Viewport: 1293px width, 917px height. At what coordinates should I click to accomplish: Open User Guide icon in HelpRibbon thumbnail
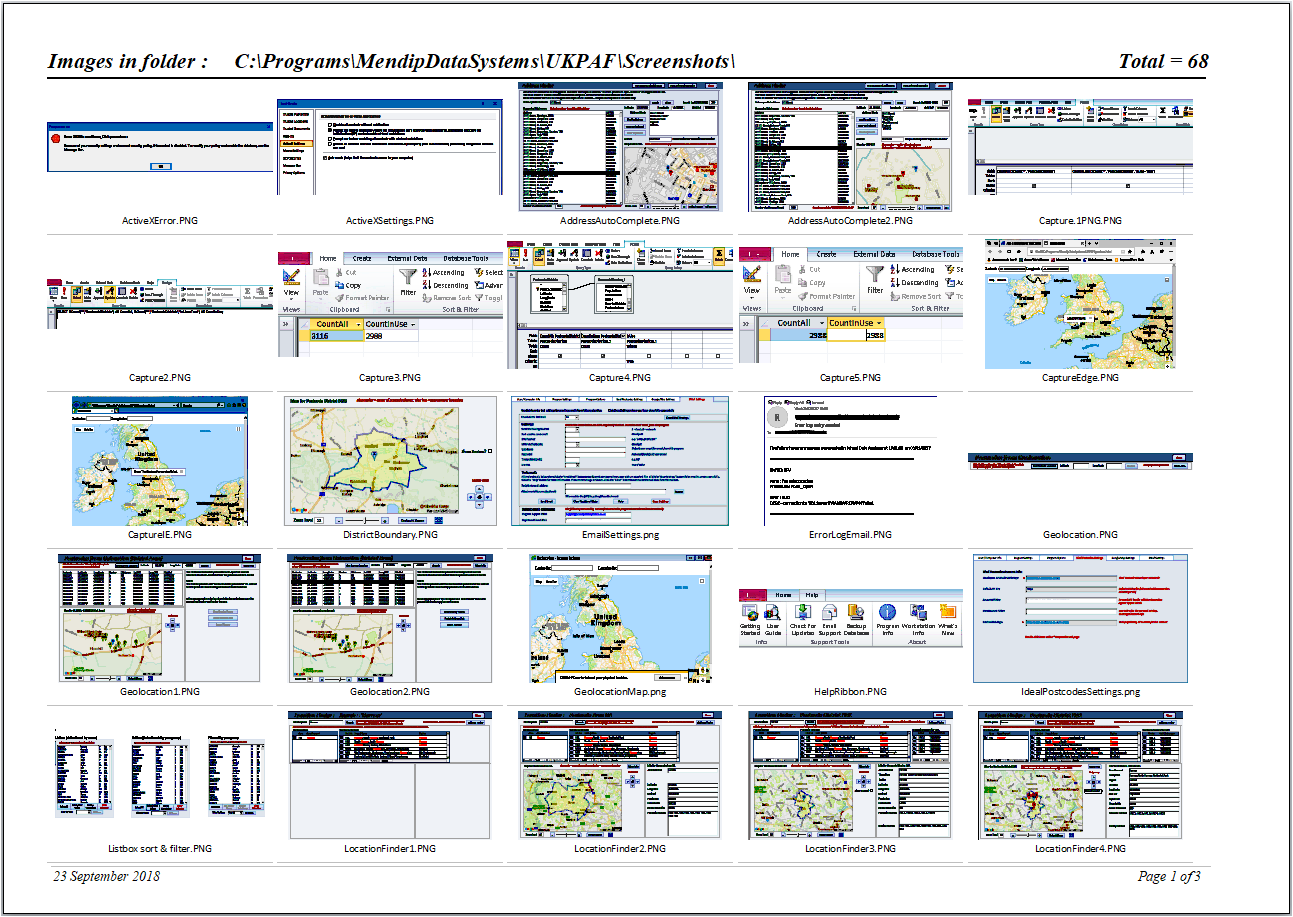773,611
